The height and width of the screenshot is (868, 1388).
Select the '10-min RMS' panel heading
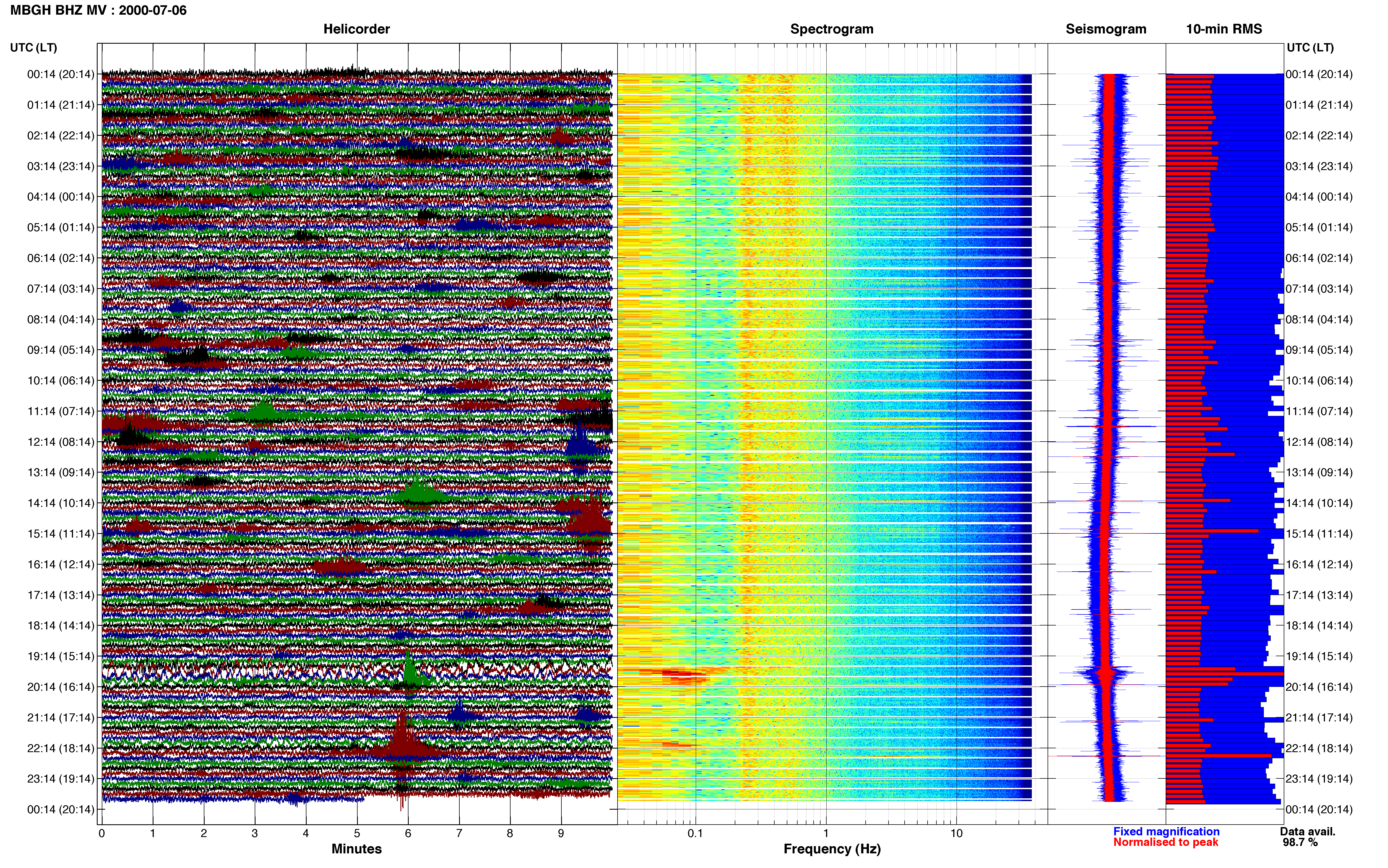[1224, 29]
